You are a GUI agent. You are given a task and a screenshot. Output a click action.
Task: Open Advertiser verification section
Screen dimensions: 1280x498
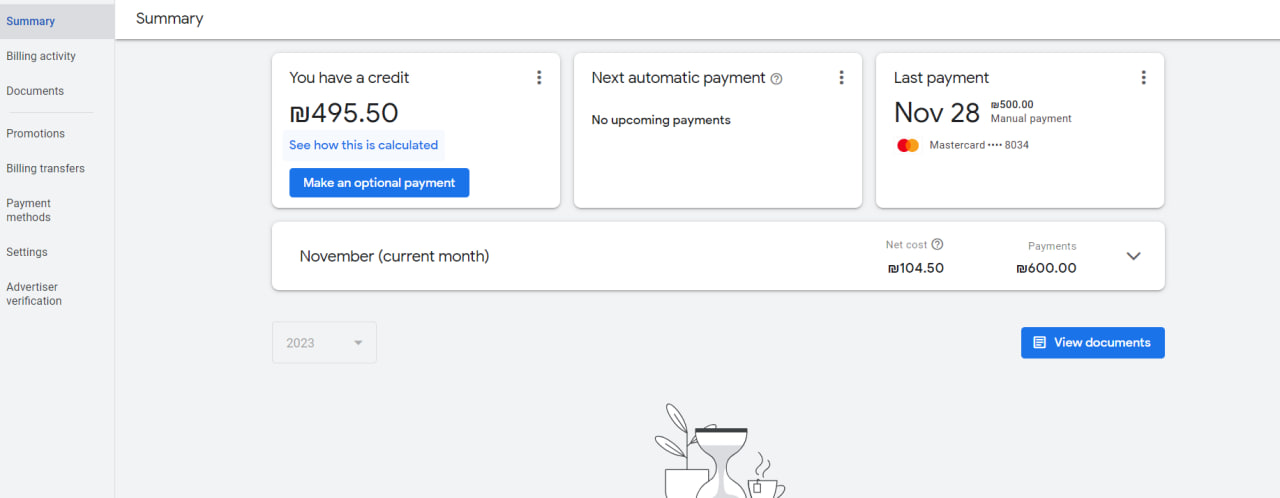click(34, 294)
